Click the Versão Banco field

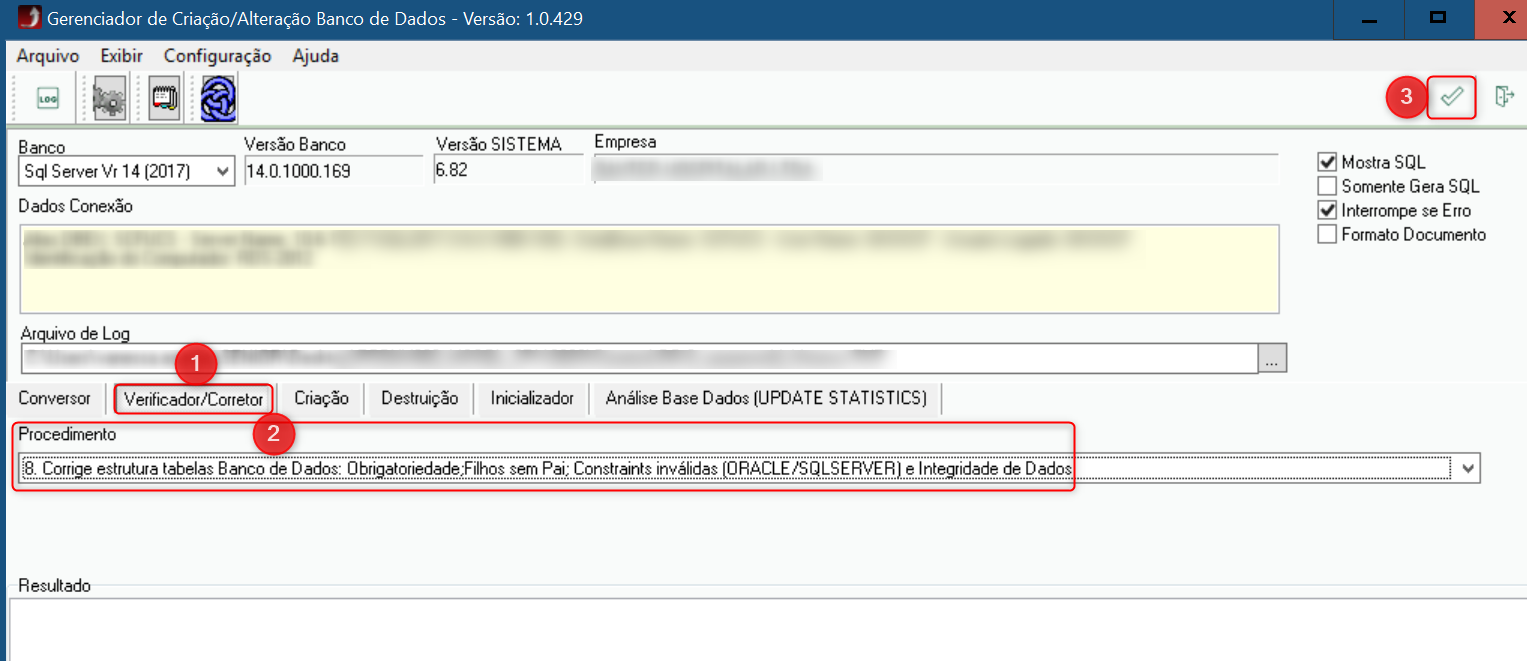click(x=333, y=171)
